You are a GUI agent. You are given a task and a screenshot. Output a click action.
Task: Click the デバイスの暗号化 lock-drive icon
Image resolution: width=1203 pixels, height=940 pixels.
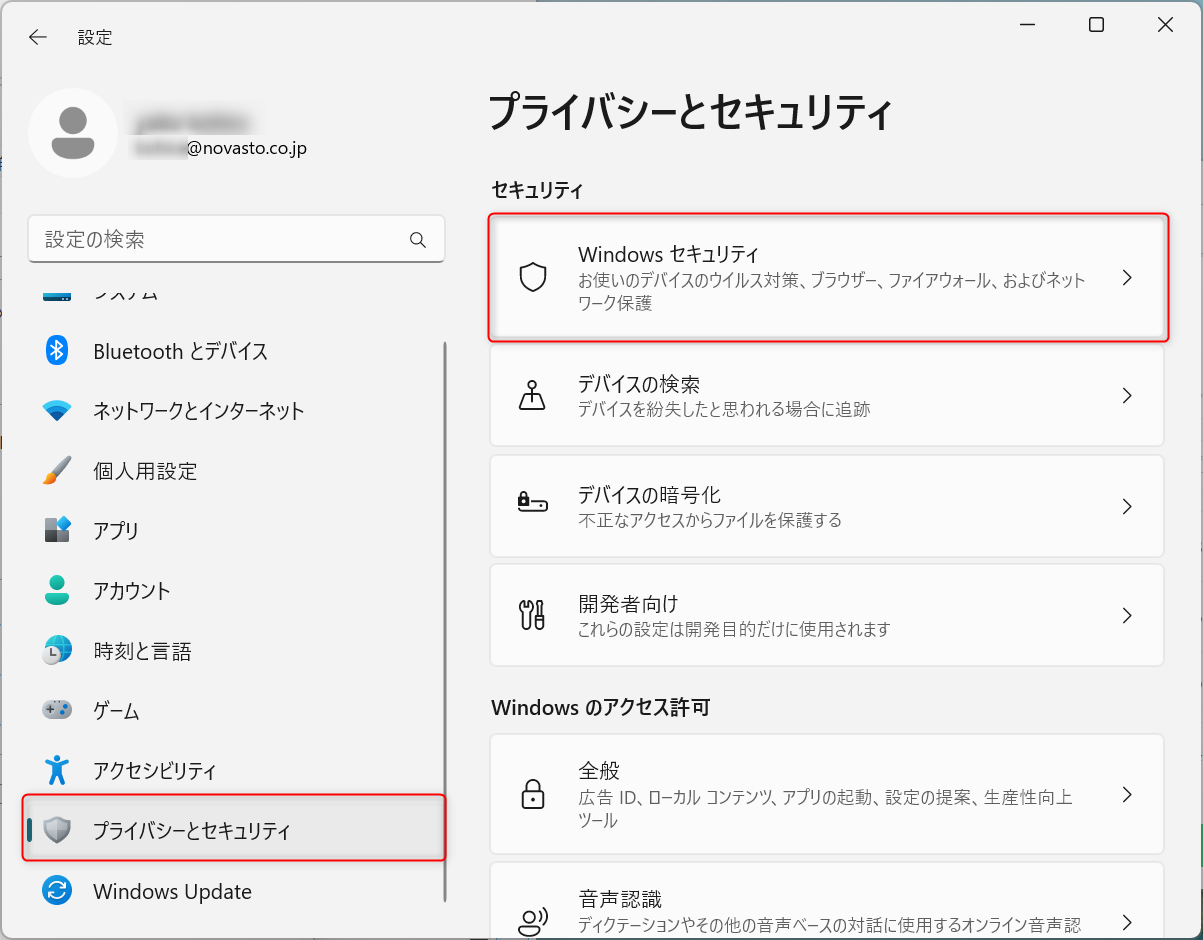[x=533, y=503]
